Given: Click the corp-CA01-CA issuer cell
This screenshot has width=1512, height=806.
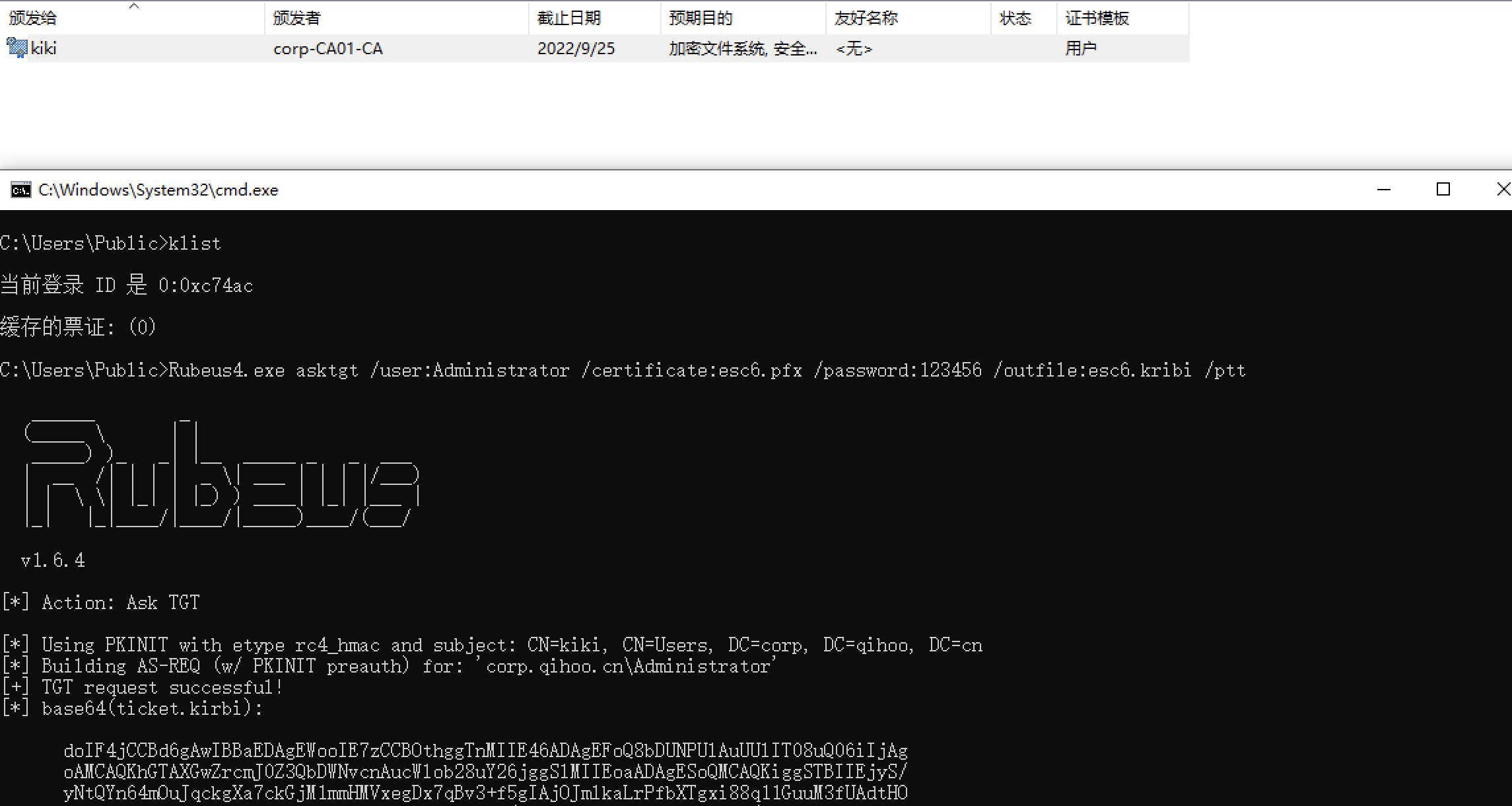Looking at the screenshot, I should 327,49.
